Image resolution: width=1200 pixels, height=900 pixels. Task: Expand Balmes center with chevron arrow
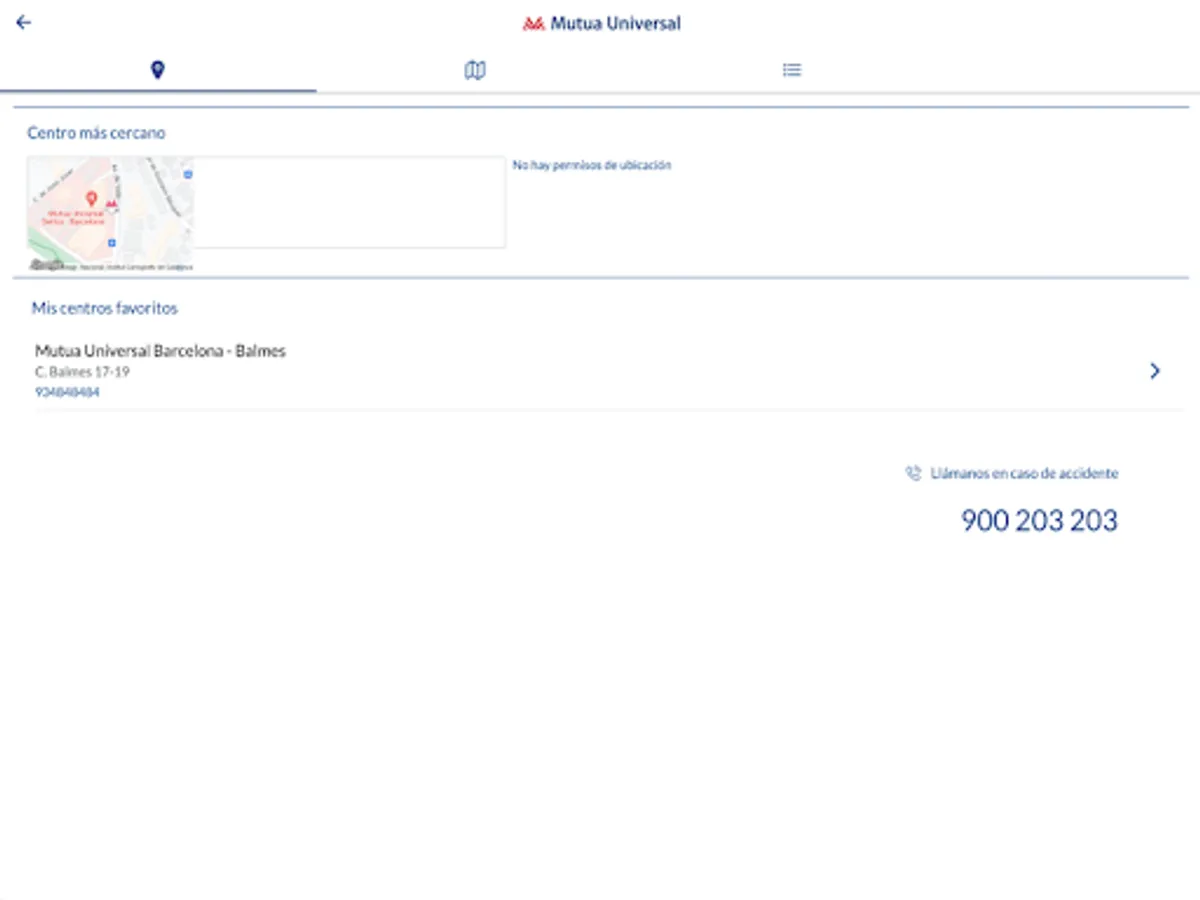tap(1155, 371)
